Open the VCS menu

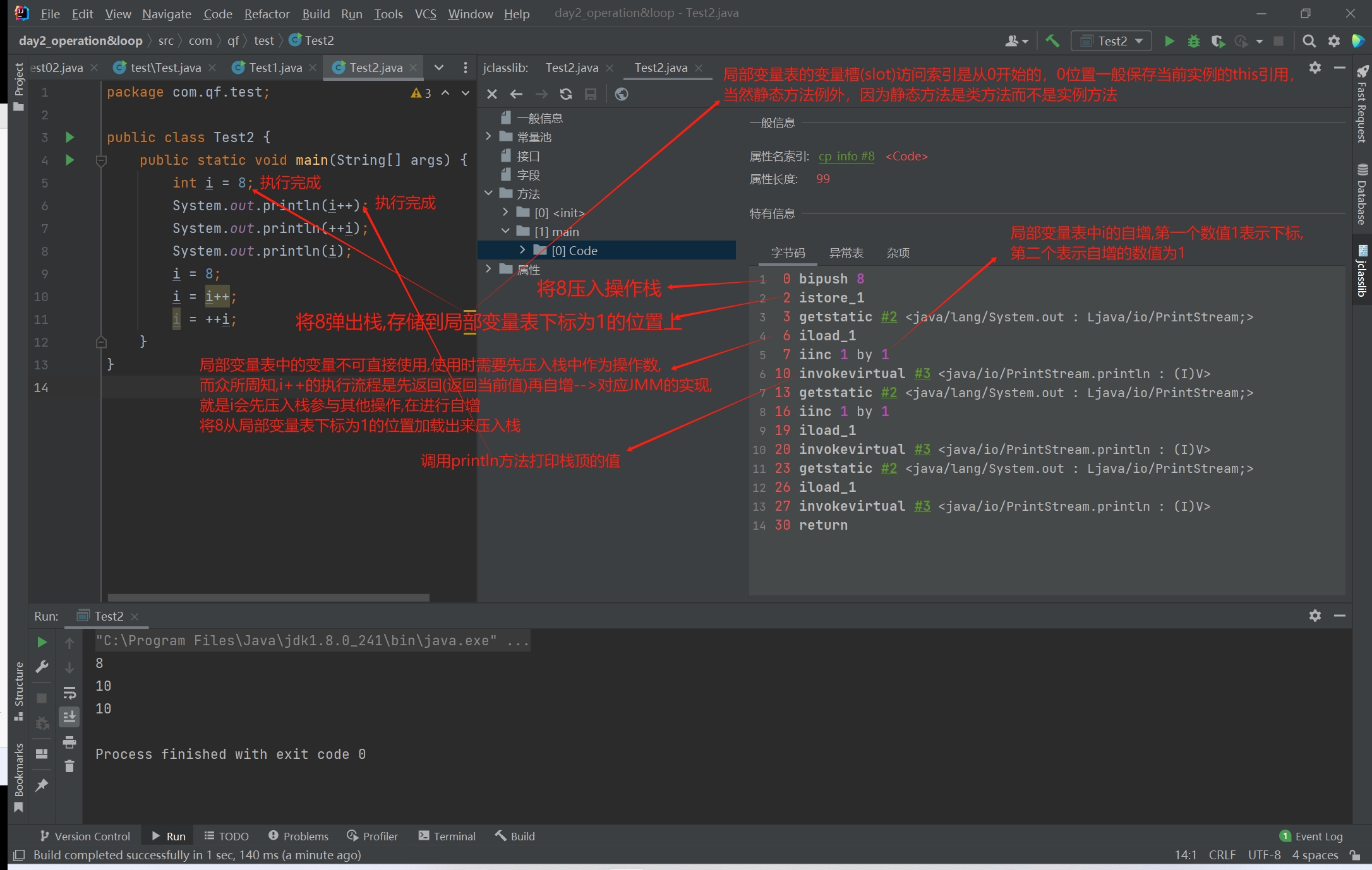pyautogui.click(x=425, y=13)
